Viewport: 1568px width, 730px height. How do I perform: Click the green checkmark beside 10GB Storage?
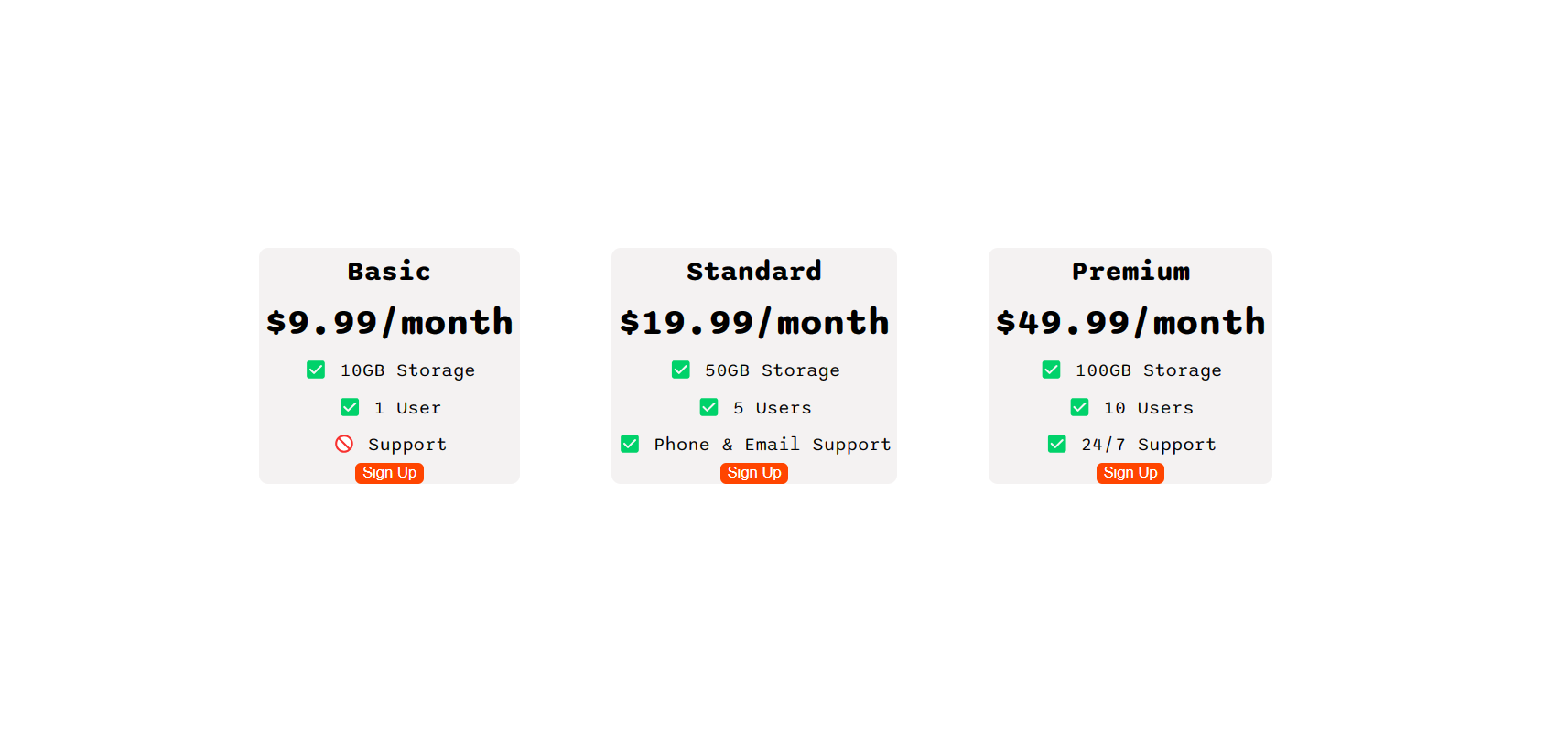click(316, 370)
